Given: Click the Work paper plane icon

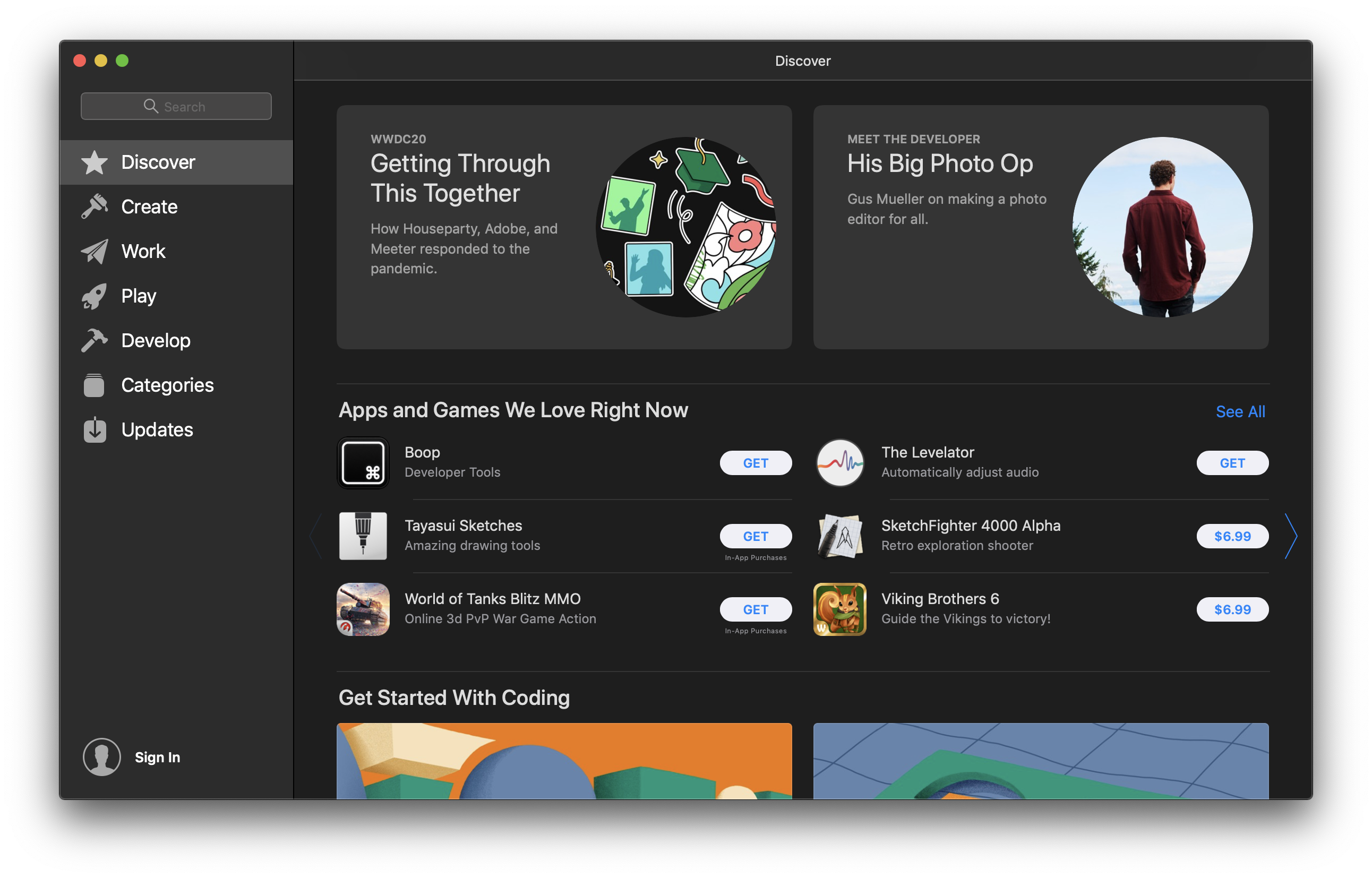Looking at the screenshot, I should pos(94,252).
